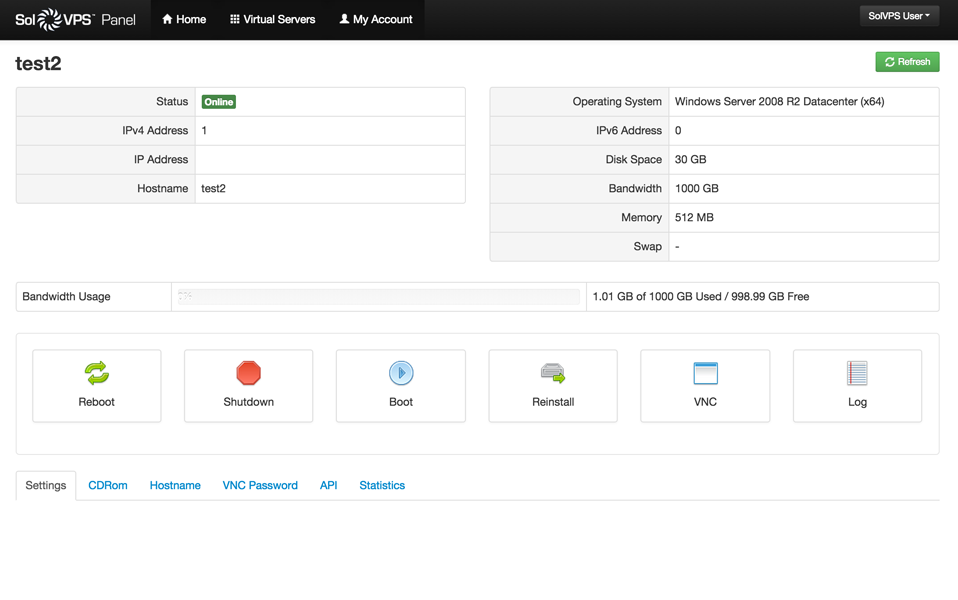
Task: Click the SolVPS Panel logo
Action: (x=77, y=19)
